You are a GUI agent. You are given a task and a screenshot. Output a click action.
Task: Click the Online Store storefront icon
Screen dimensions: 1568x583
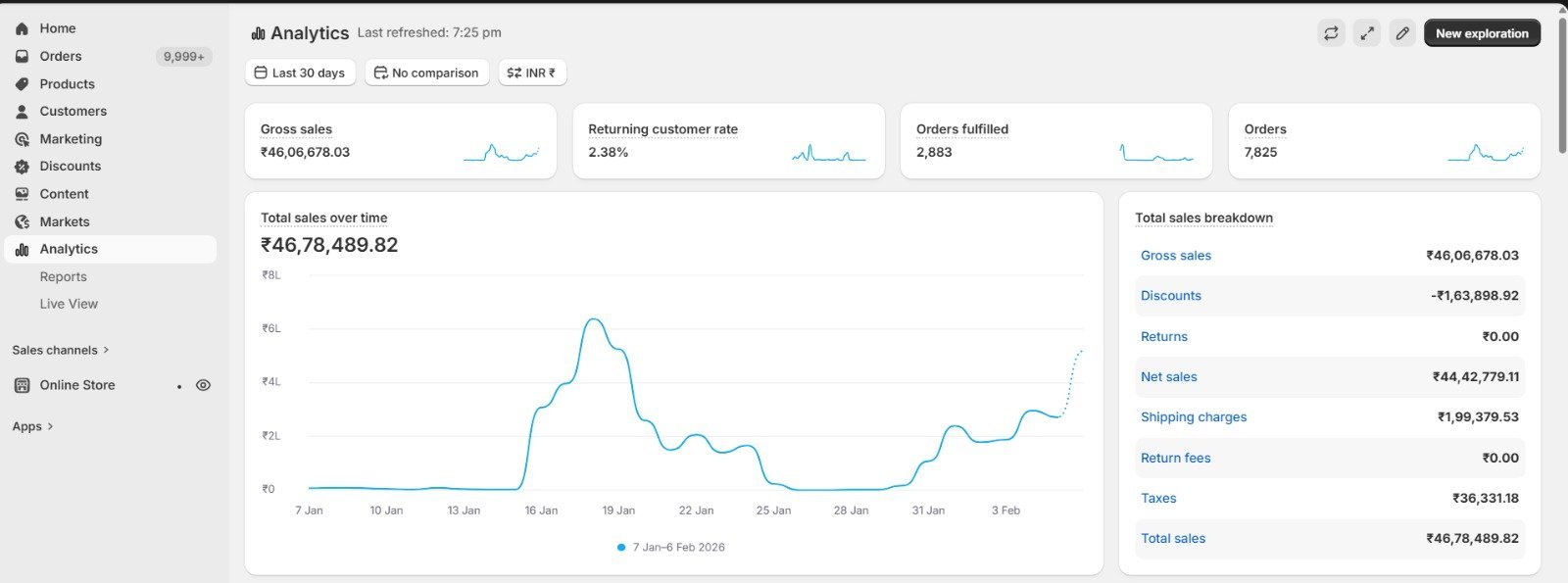22,385
